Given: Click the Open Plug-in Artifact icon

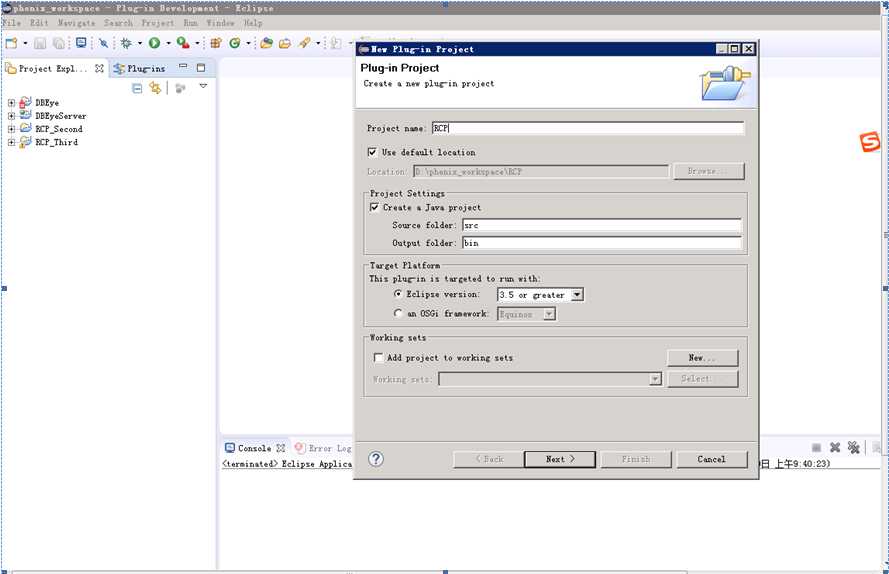Looking at the screenshot, I should (x=266, y=43).
